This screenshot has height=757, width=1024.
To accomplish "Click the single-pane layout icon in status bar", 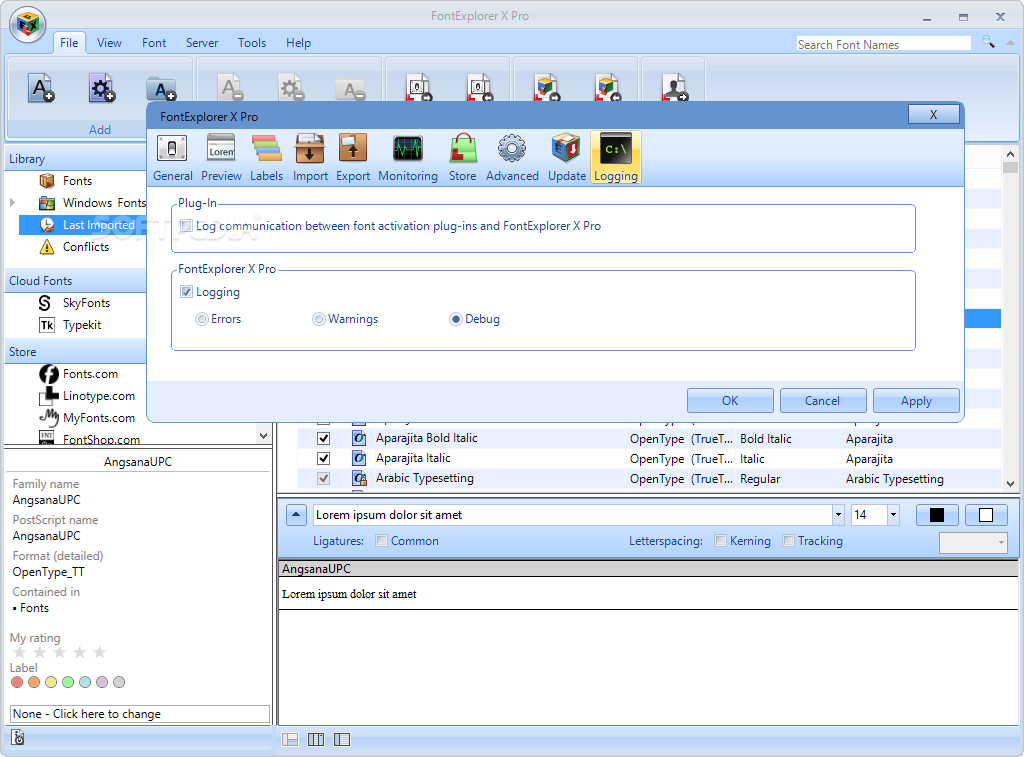I will click(x=290, y=739).
